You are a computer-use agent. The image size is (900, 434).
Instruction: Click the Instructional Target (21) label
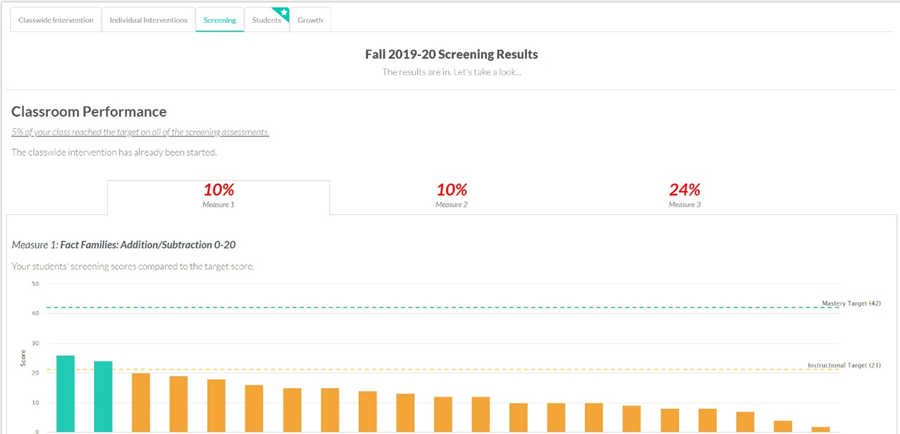(843, 365)
